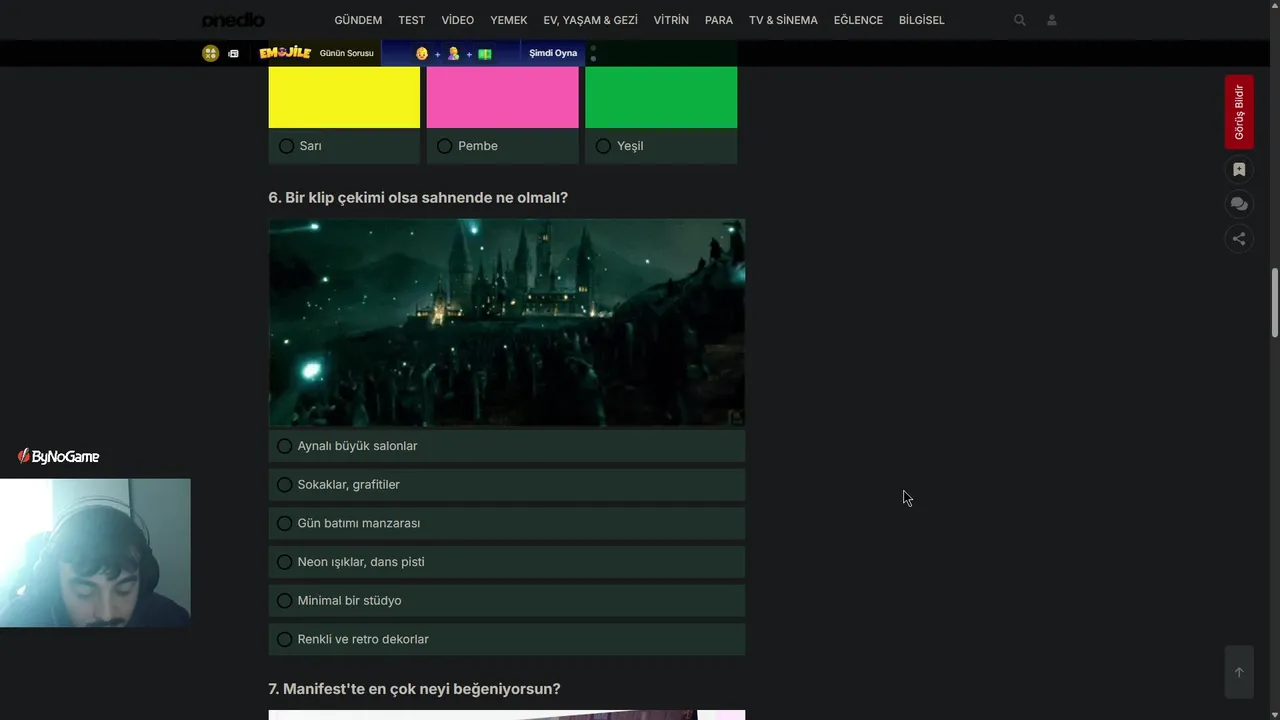Select the Yeşil radio option
Screen dimensions: 1280x720
coord(661,146)
